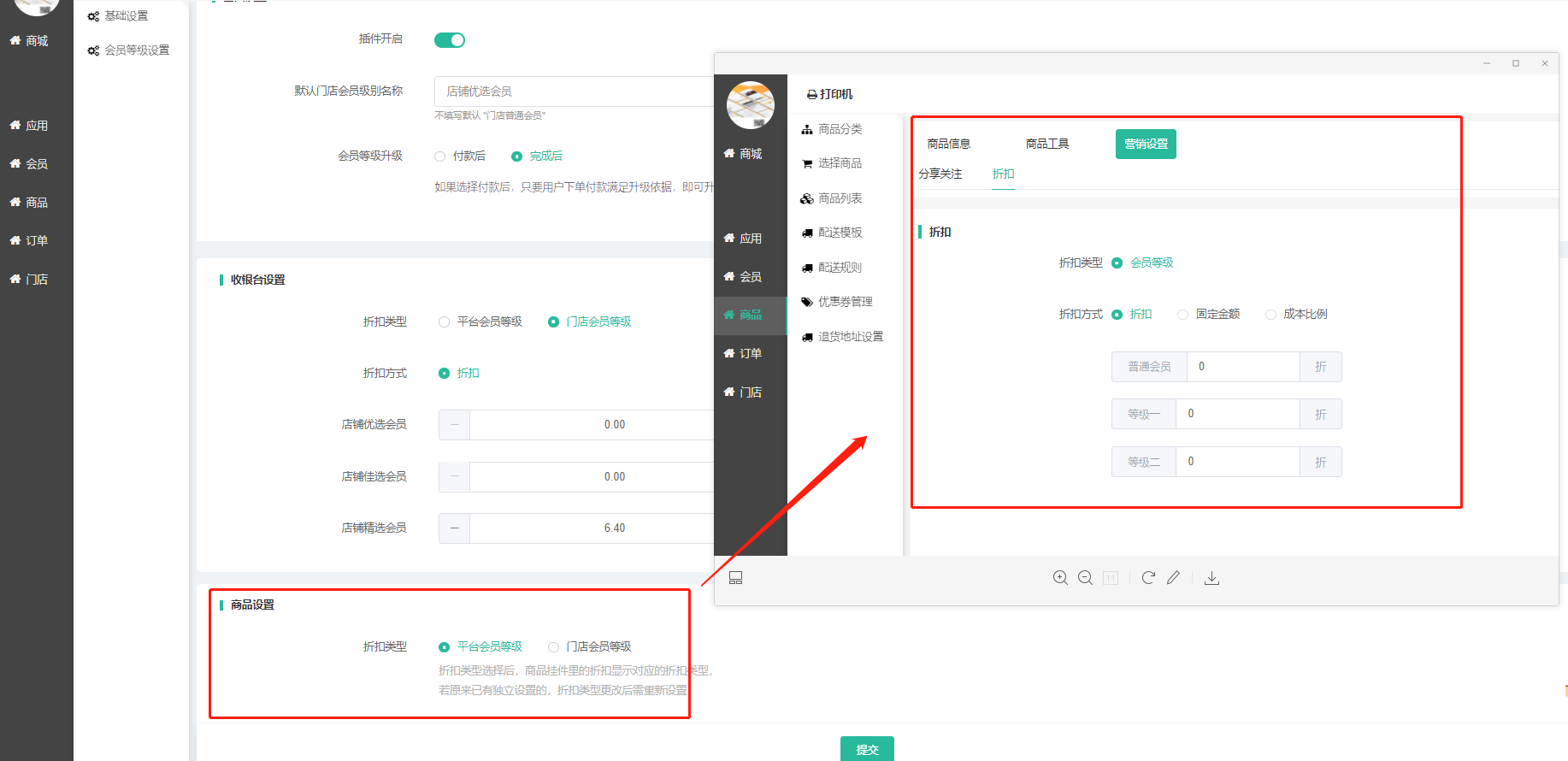The height and width of the screenshot is (761, 1568).
Task: Open 基础设置 with the gear icon
Action: (118, 16)
